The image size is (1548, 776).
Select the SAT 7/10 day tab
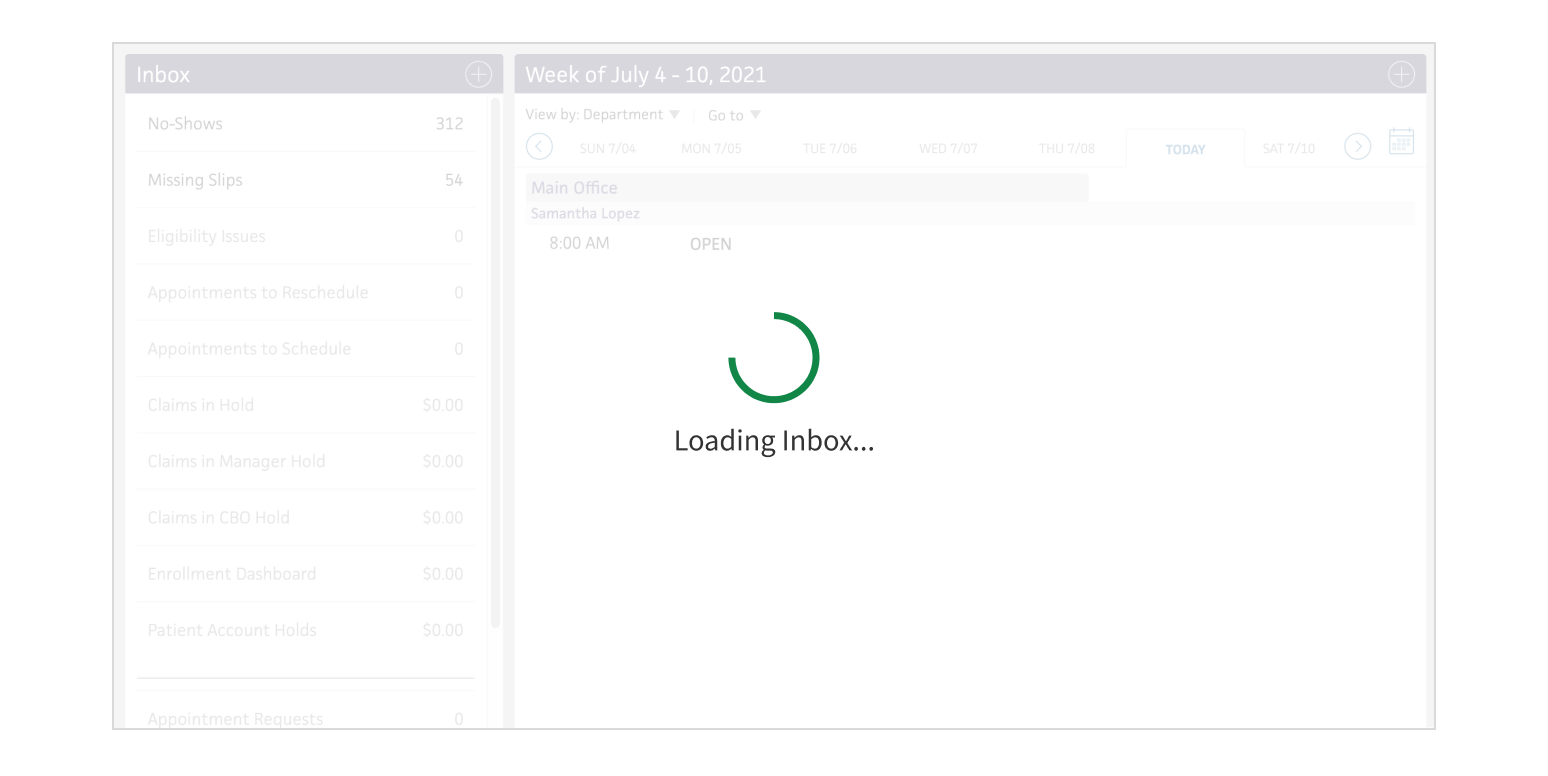point(1289,148)
